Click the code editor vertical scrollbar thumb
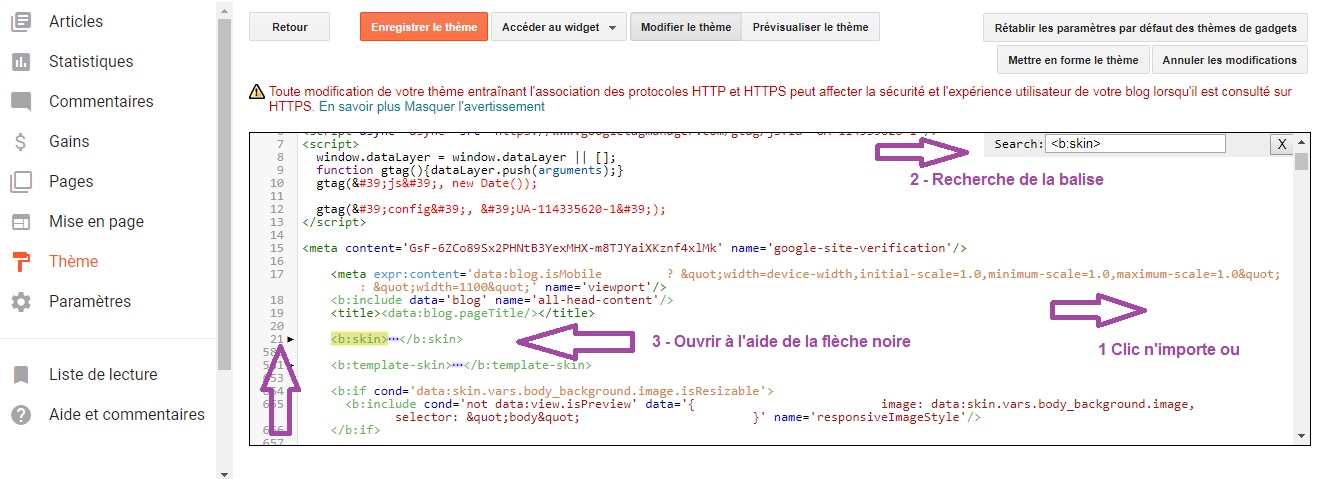 pyautogui.click(x=1301, y=162)
